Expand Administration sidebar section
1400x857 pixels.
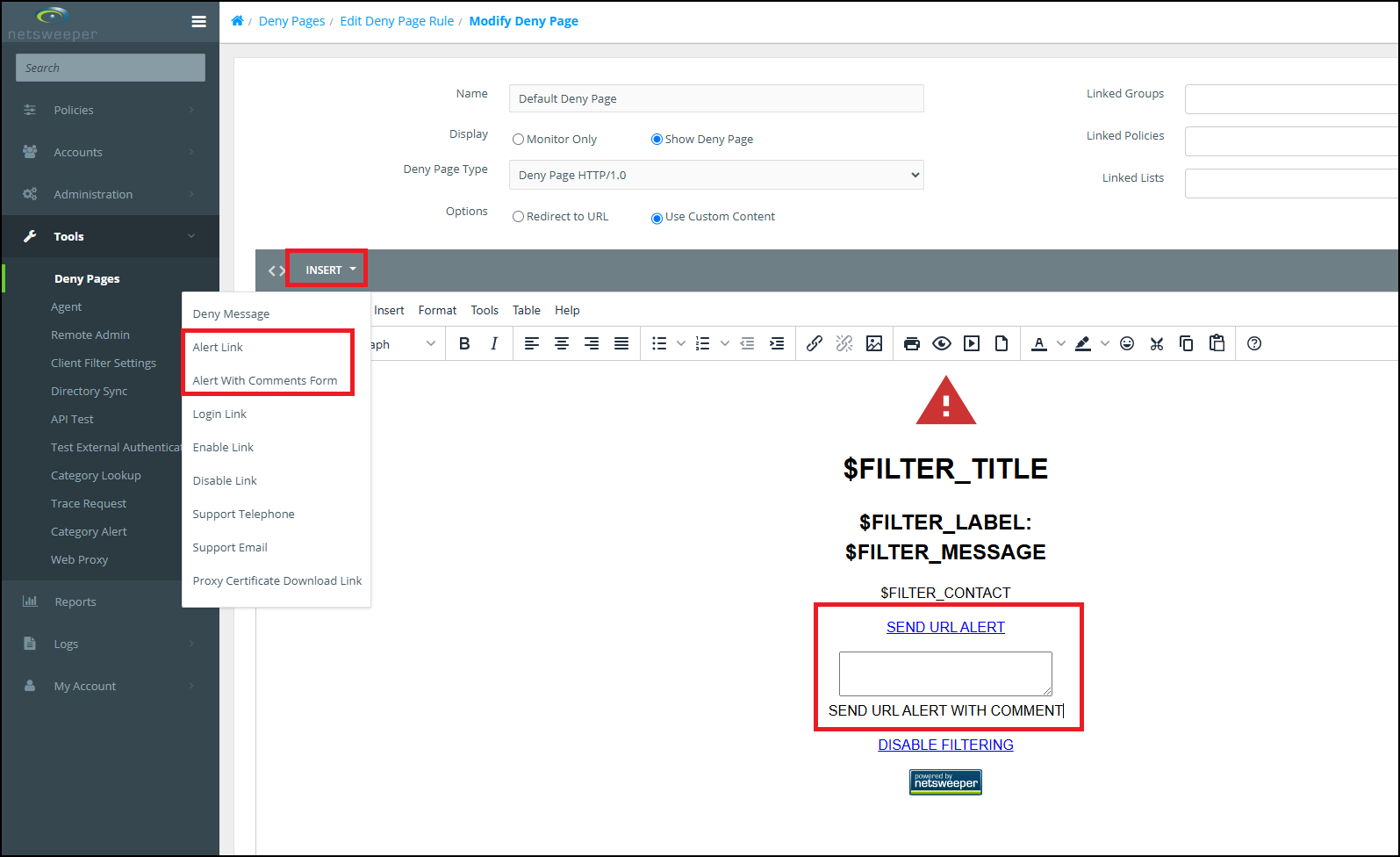tap(110, 194)
